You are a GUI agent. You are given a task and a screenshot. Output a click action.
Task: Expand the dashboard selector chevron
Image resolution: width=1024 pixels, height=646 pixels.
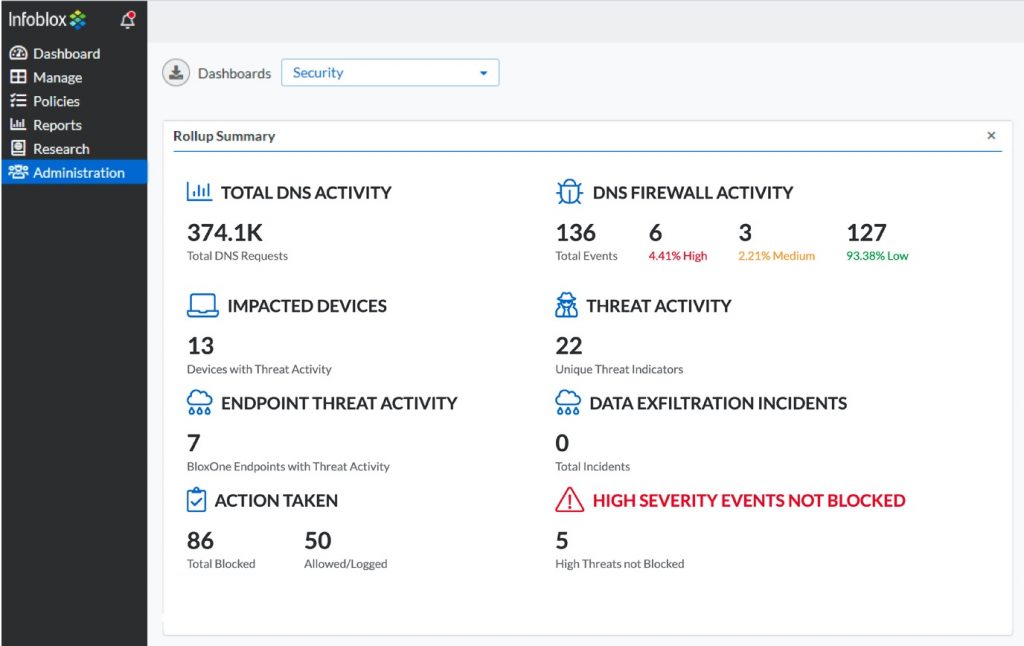[x=481, y=72]
